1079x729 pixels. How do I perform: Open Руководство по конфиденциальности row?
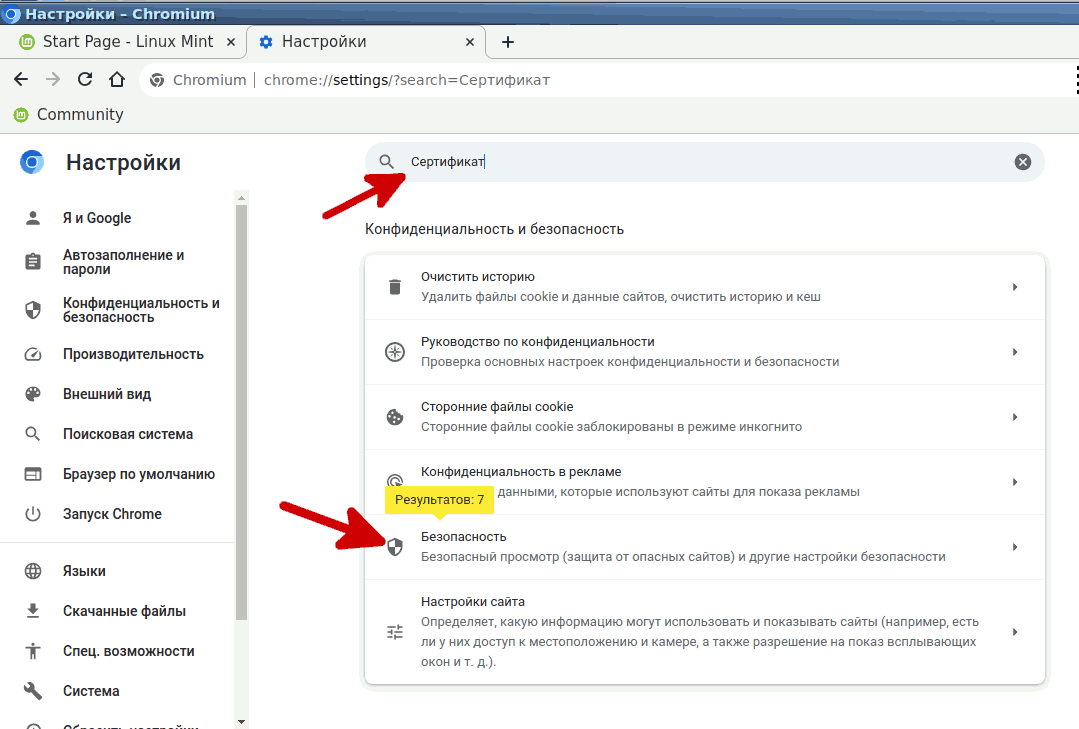click(x=705, y=352)
